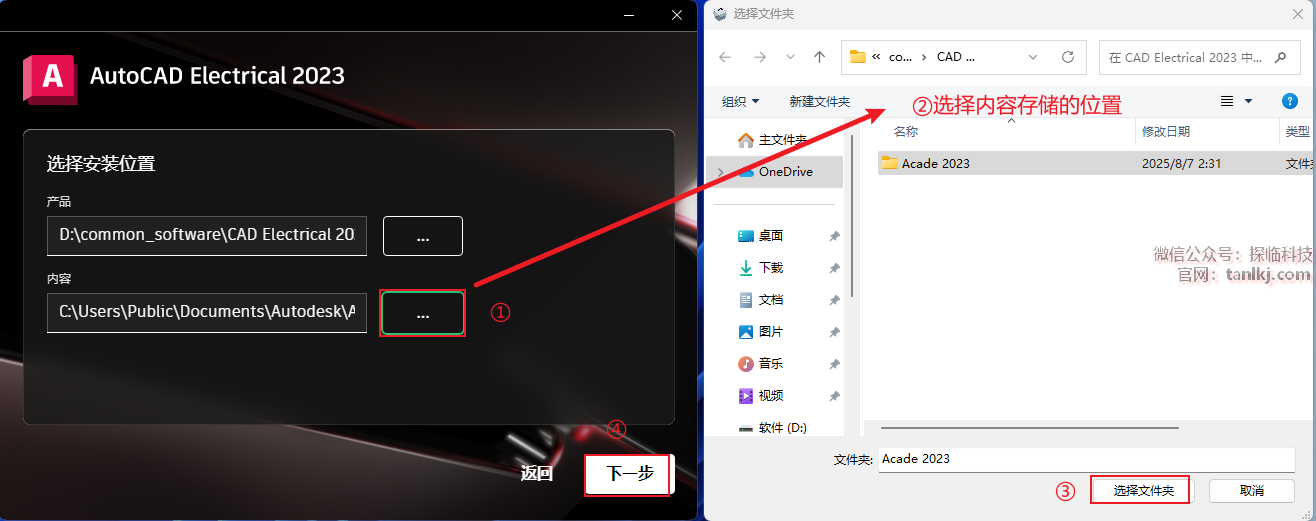Expand the OneDrive tree node
1316x521 pixels.
pos(720,172)
